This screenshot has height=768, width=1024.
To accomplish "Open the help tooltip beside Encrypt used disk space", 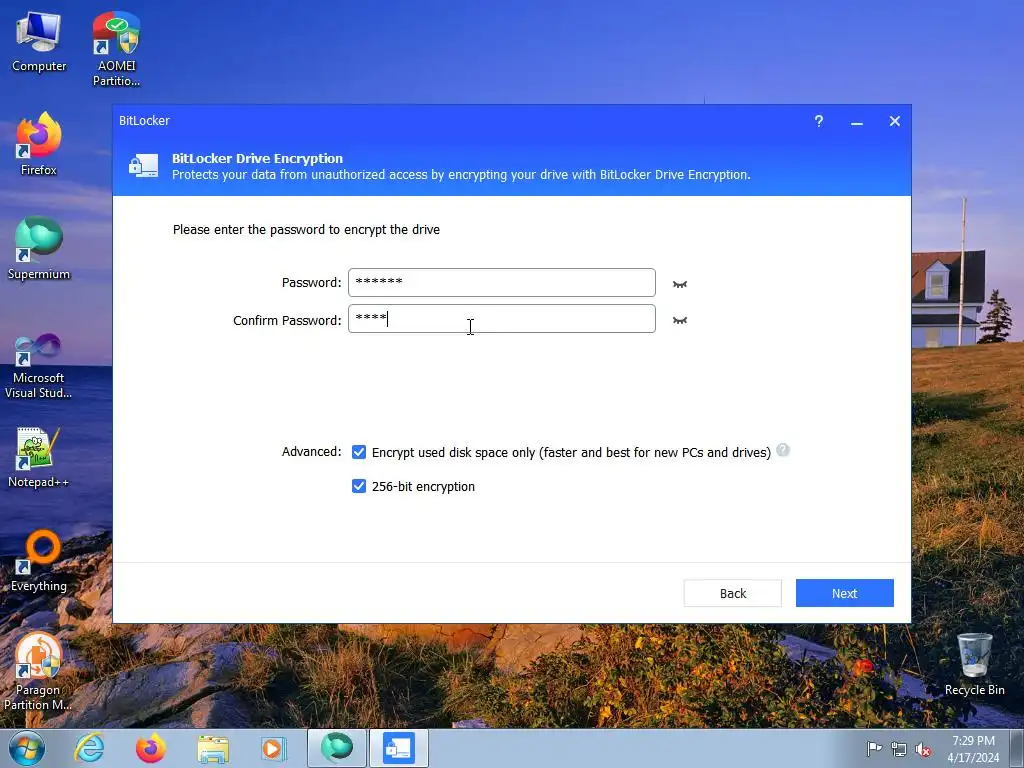I will (783, 450).
